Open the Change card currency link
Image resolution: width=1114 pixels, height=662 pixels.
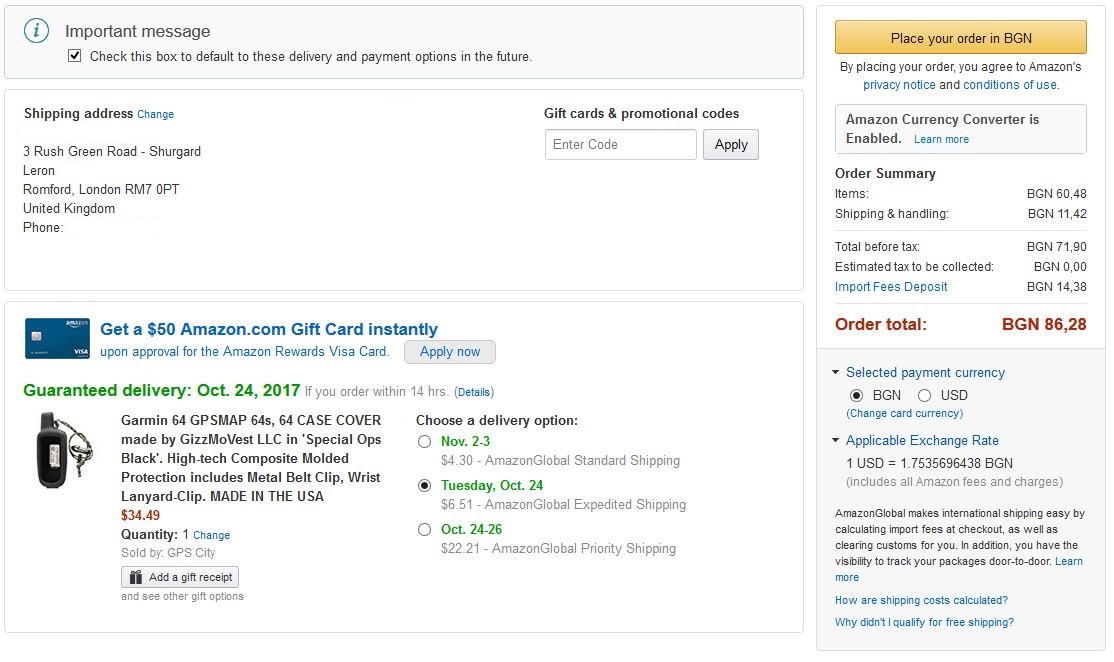click(x=904, y=413)
